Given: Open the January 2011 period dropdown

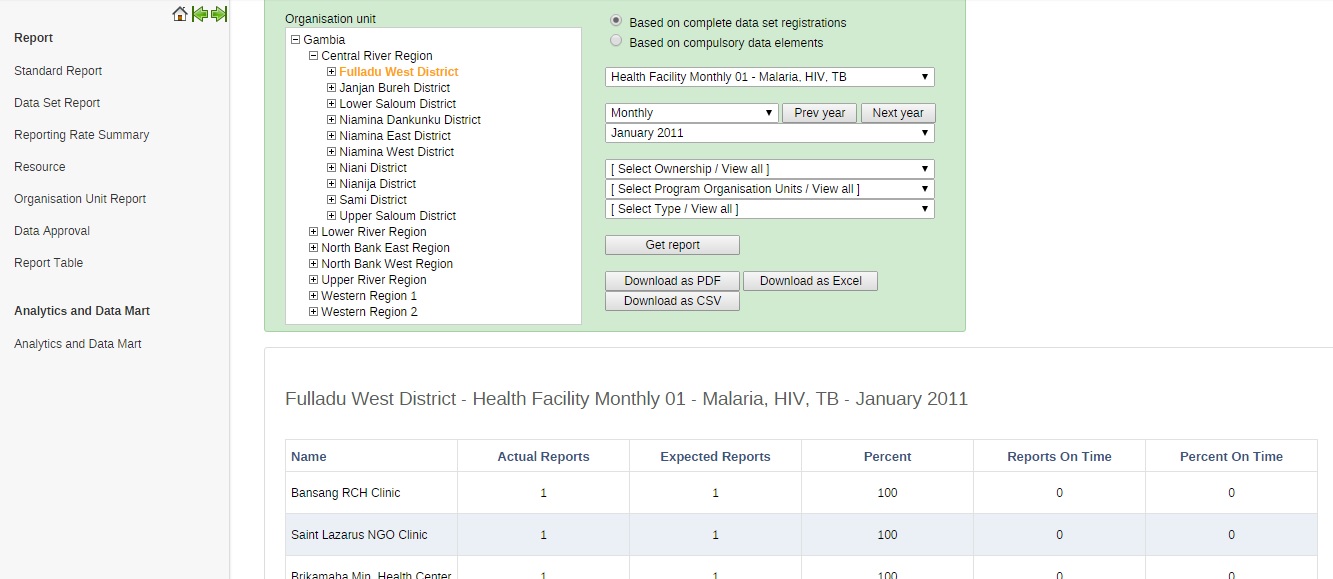Looking at the screenshot, I should [x=769, y=133].
